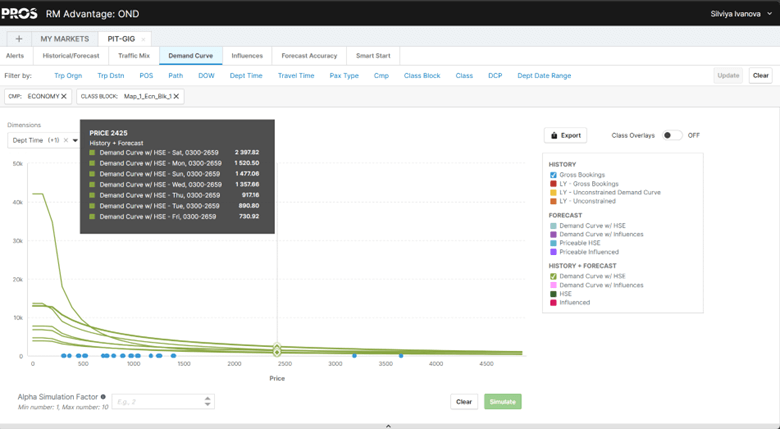The image size is (780, 429).
Task: Remove the Map_1_Ecn_Blk_1 class block chip
Action: (x=177, y=97)
